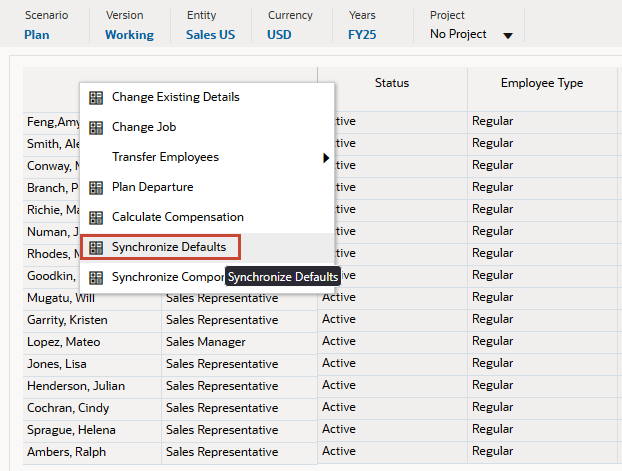Click the icon beside Synchronize Components
Image resolution: width=622 pixels, height=471 pixels.
click(x=96, y=278)
